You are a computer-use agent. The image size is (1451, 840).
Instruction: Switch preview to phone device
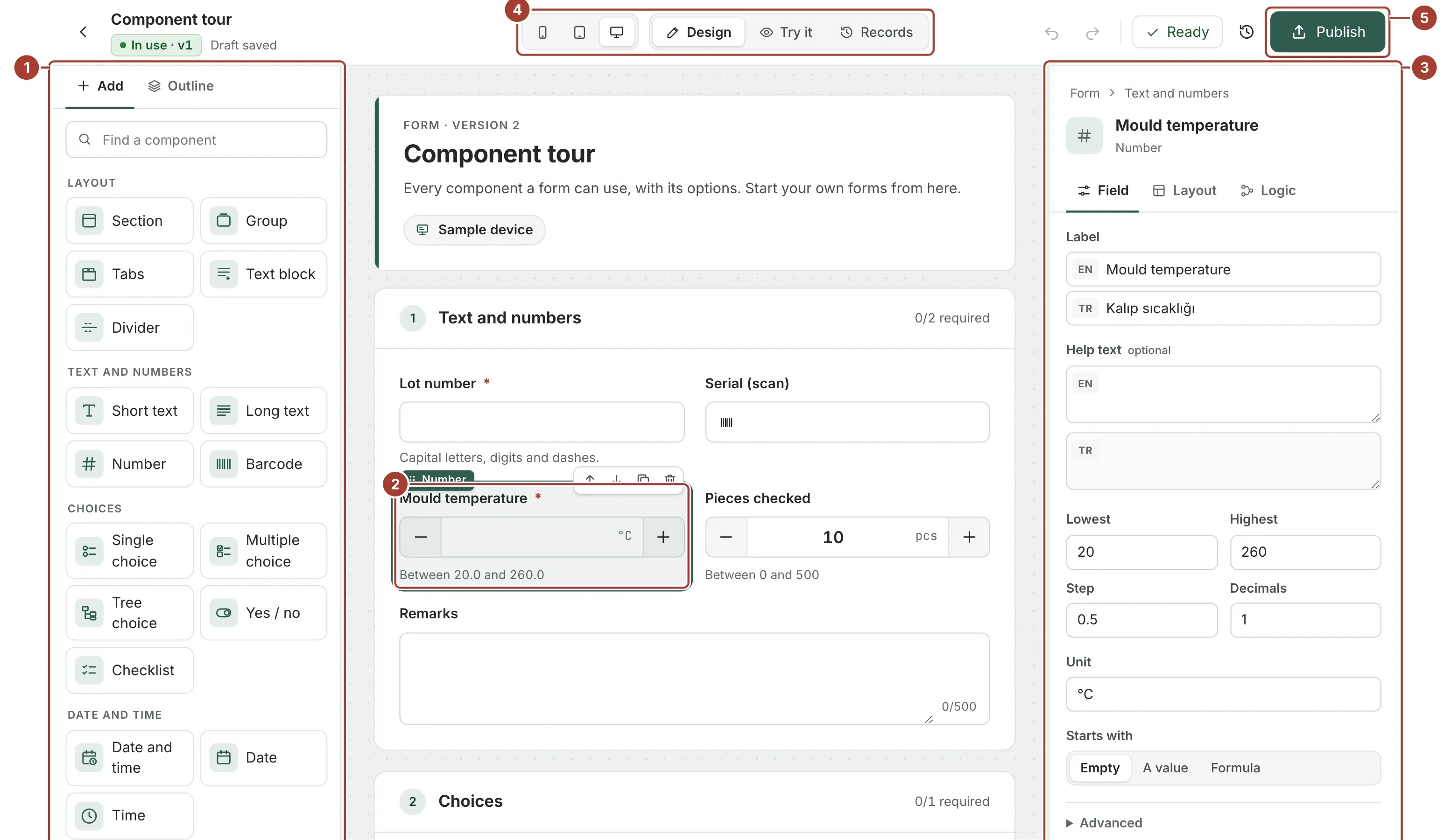542,32
